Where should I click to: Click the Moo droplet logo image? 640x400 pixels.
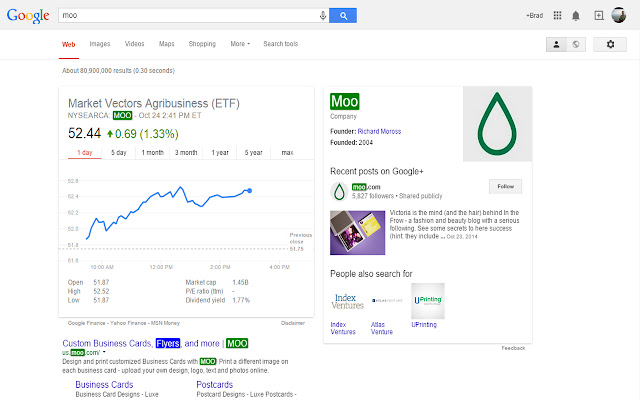[497, 124]
